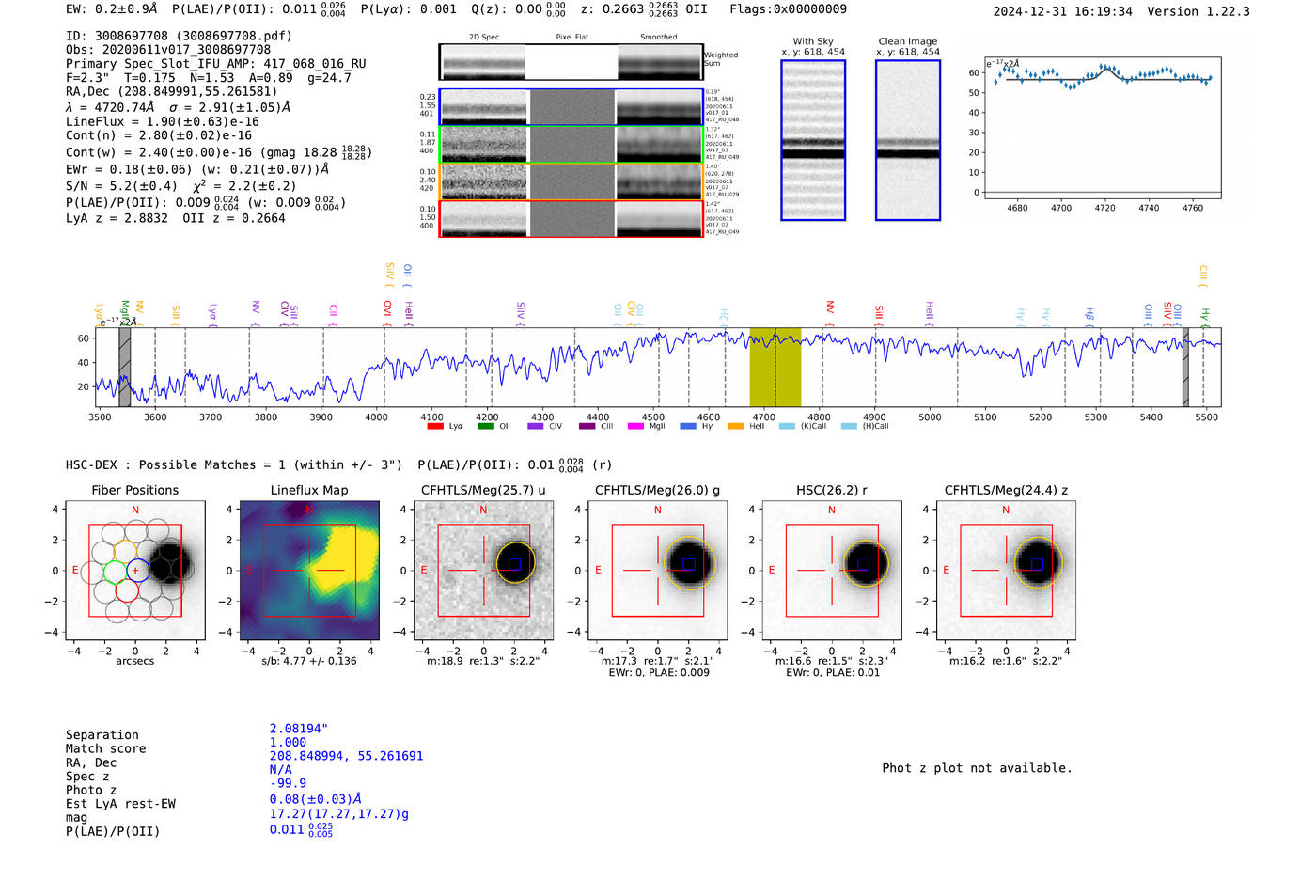Open the CFHTLS/Meg(24.4) z cutout
Viewport: 1316px width, 896px height.
pyautogui.click(x=1006, y=571)
